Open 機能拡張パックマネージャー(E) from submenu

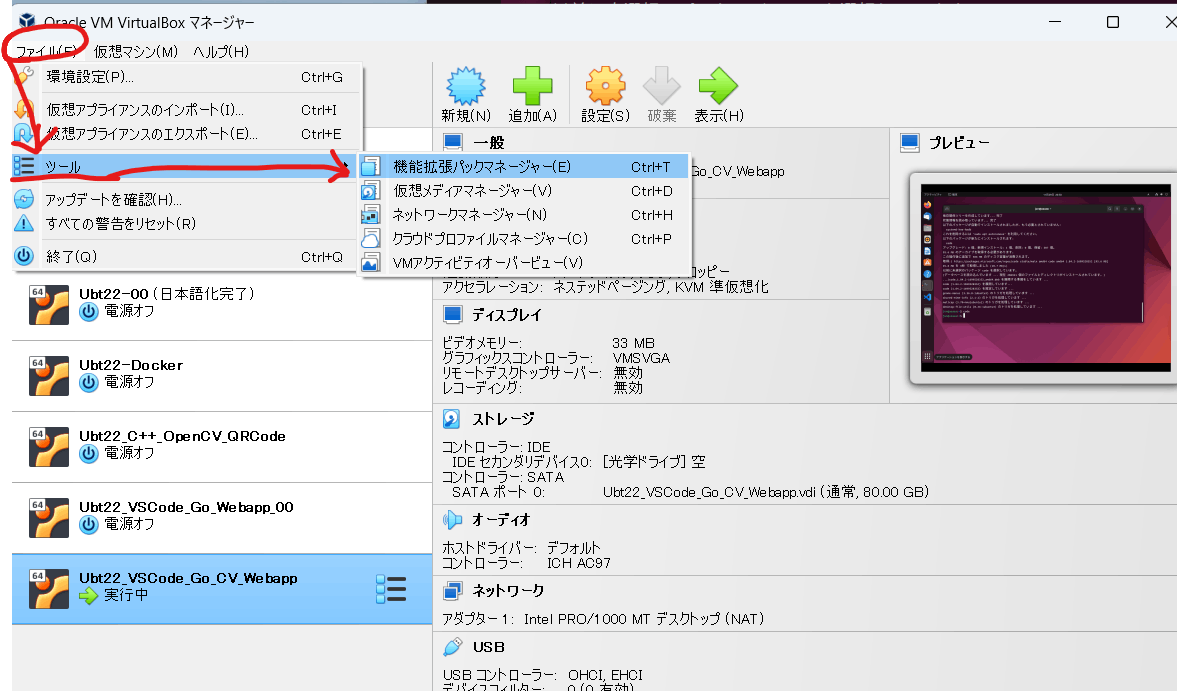(x=523, y=167)
